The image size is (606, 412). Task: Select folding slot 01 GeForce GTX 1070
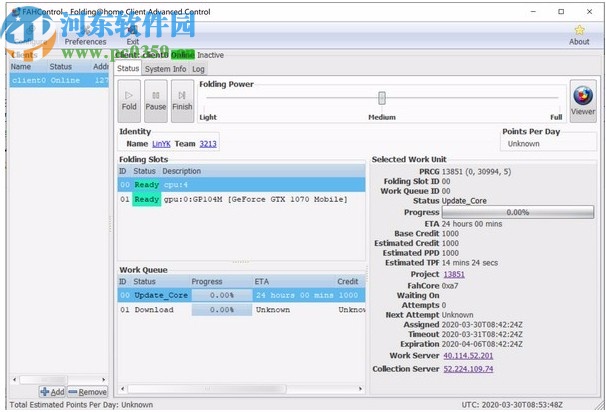[242, 199]
